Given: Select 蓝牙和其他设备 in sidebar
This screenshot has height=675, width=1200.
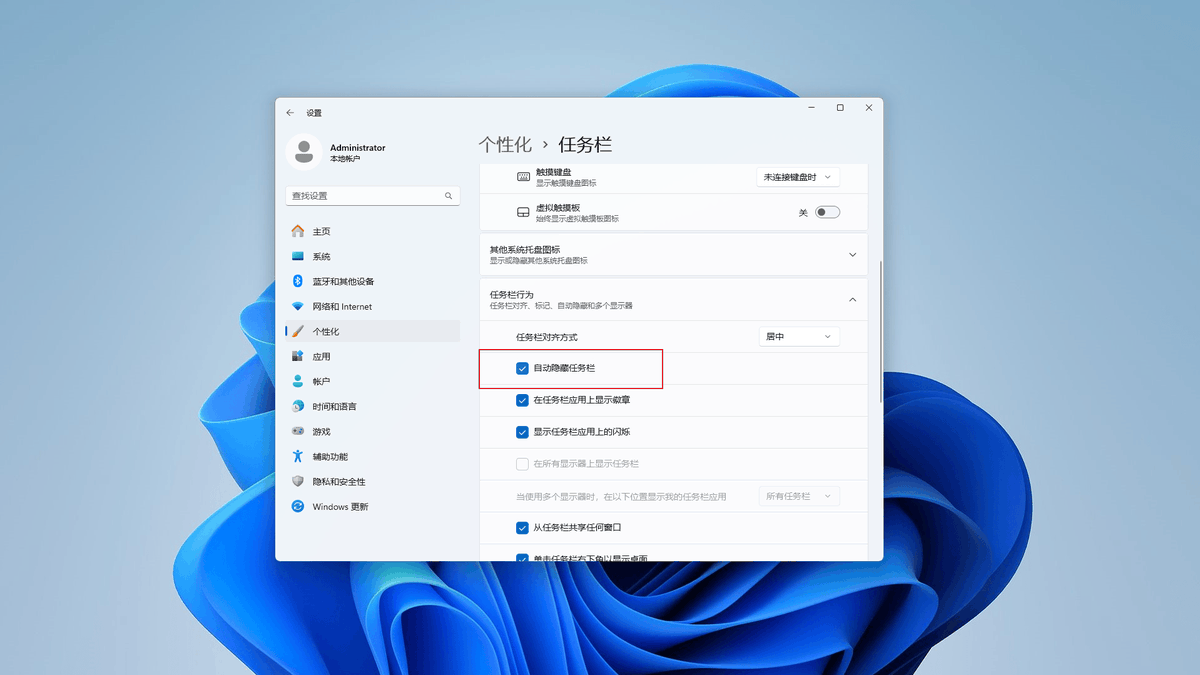Looking at the screenshot, I should pos(372,281).
